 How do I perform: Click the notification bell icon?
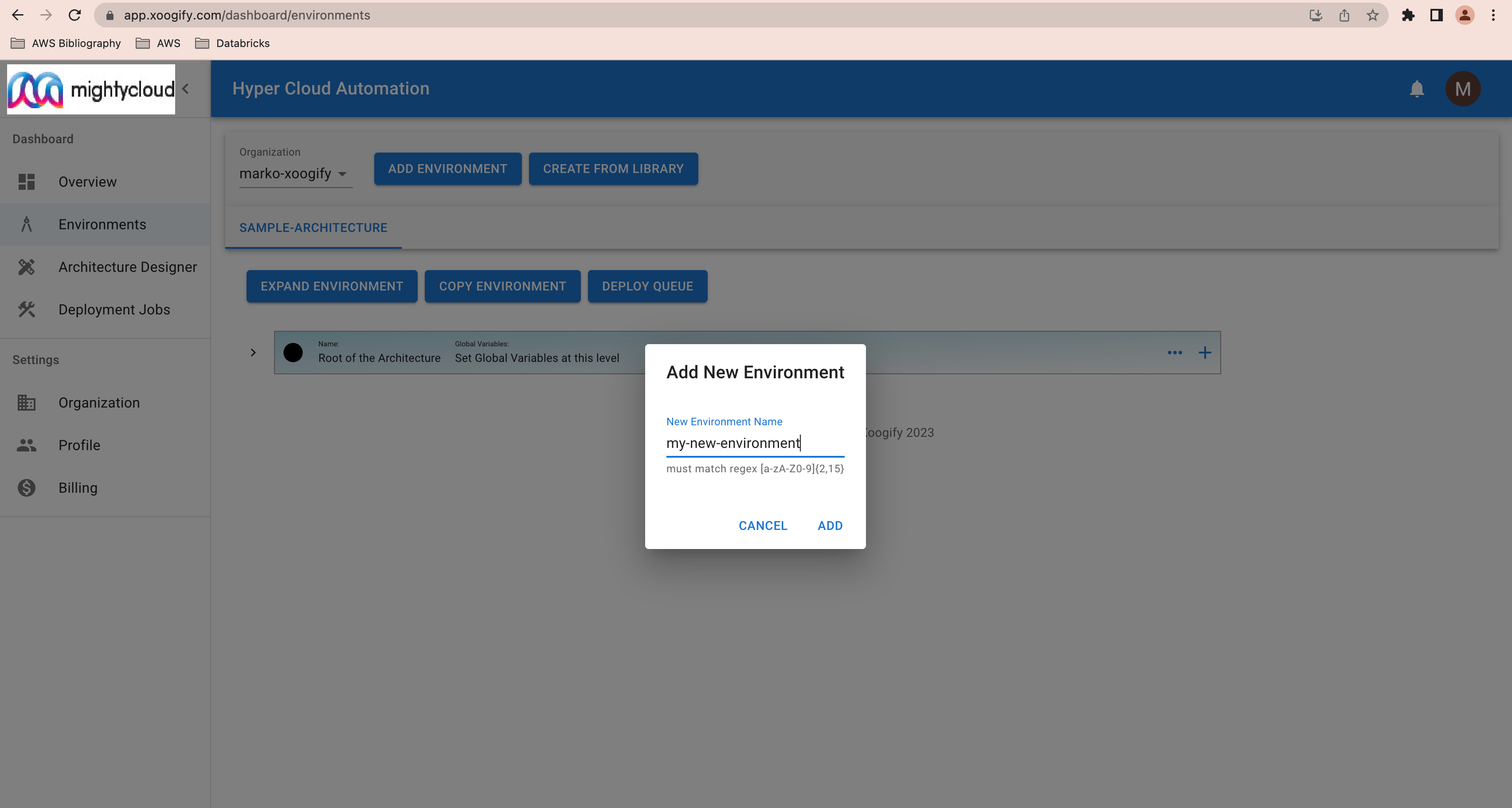pos(1416,89)
